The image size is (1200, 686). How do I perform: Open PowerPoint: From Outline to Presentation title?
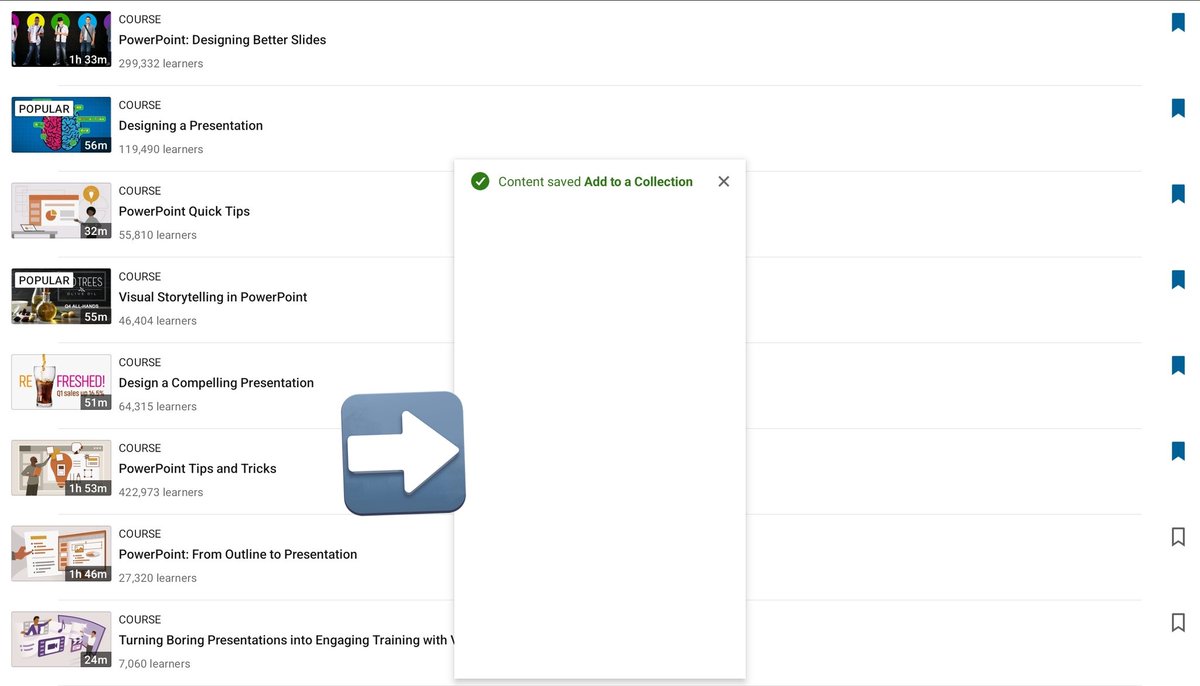(238, 554)
